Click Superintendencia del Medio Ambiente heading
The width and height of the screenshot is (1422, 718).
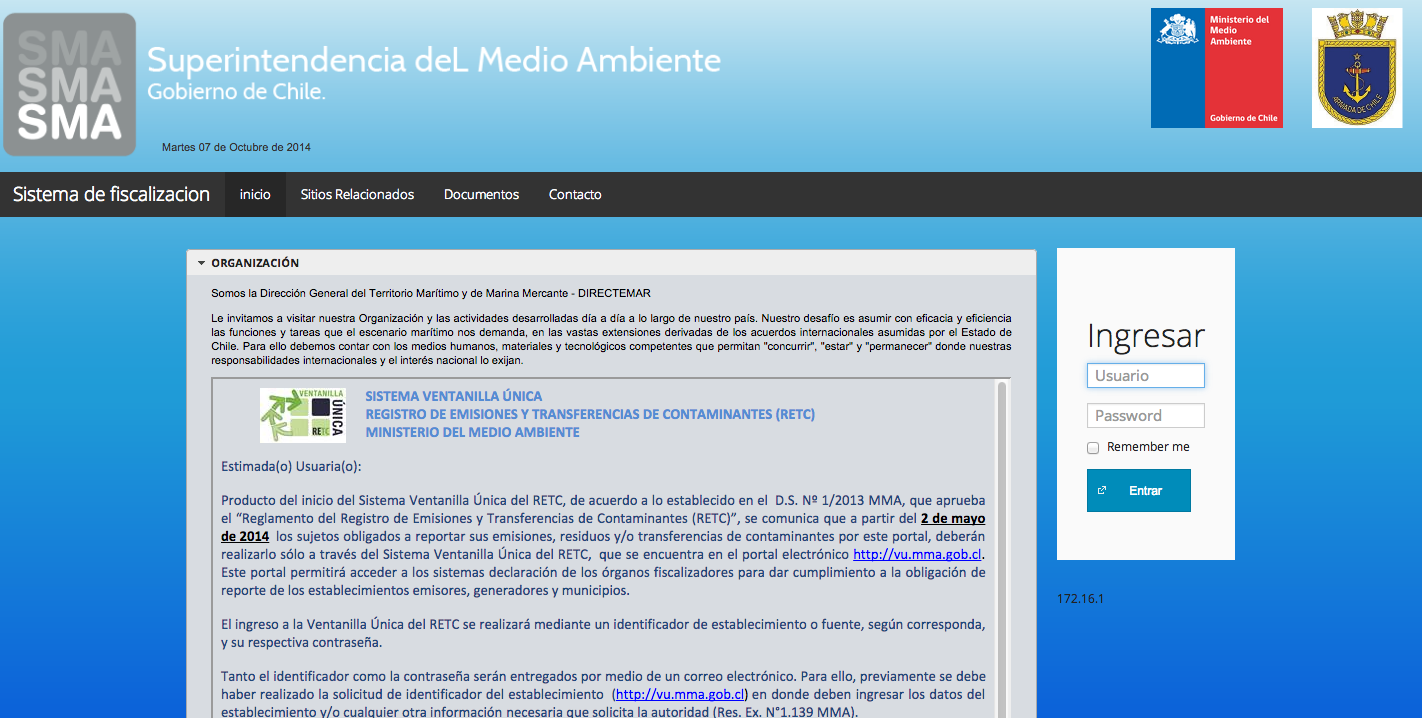(433, 60)
